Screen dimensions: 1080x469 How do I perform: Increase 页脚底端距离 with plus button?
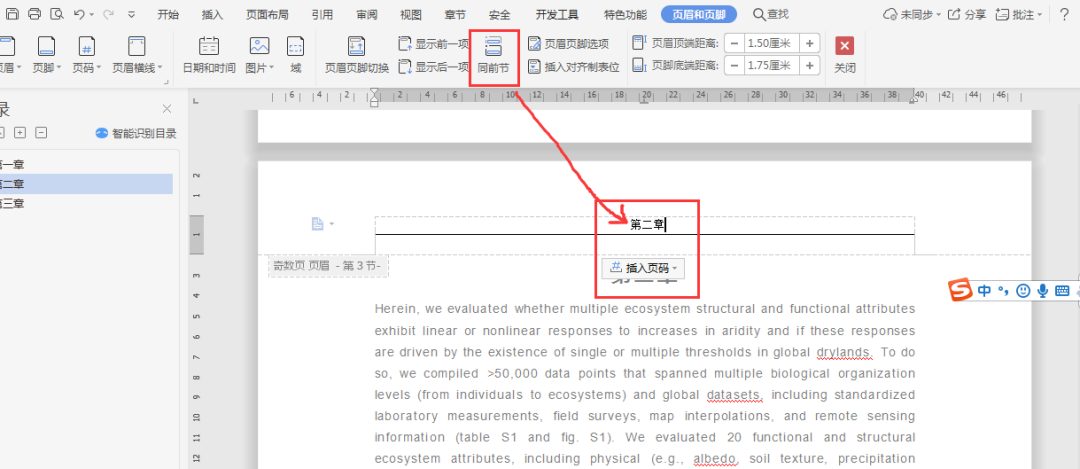[809, 65]
